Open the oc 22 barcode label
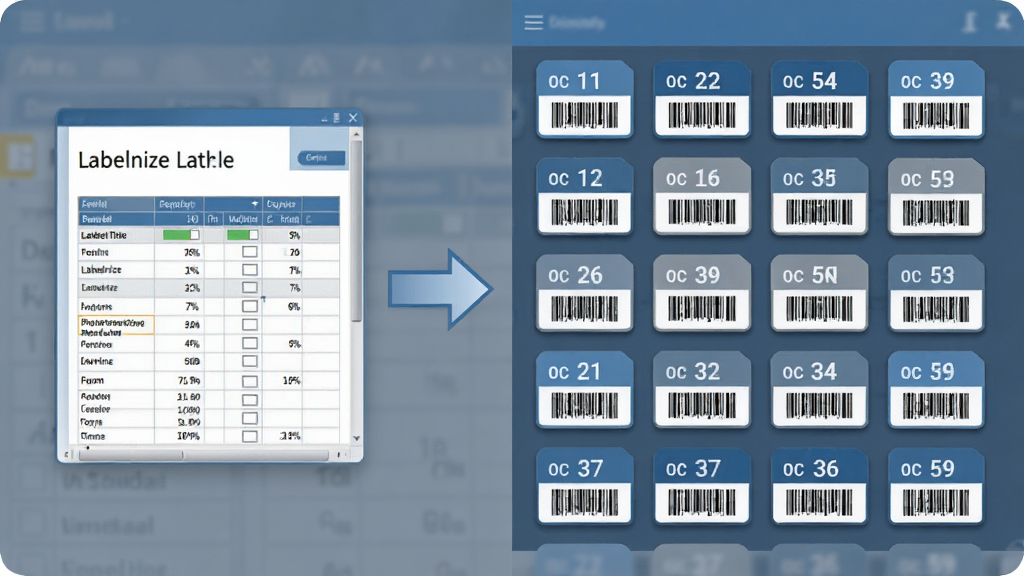1024x576 pixels. 702,99
